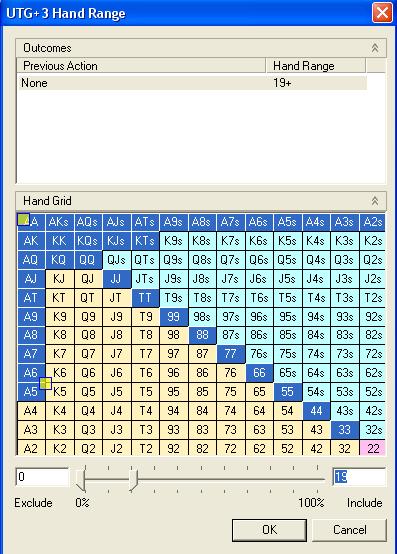This screenshot has height=554, width=397.
Task: Click the Exclude slider handle at 0%
Action: pos(81,481)
